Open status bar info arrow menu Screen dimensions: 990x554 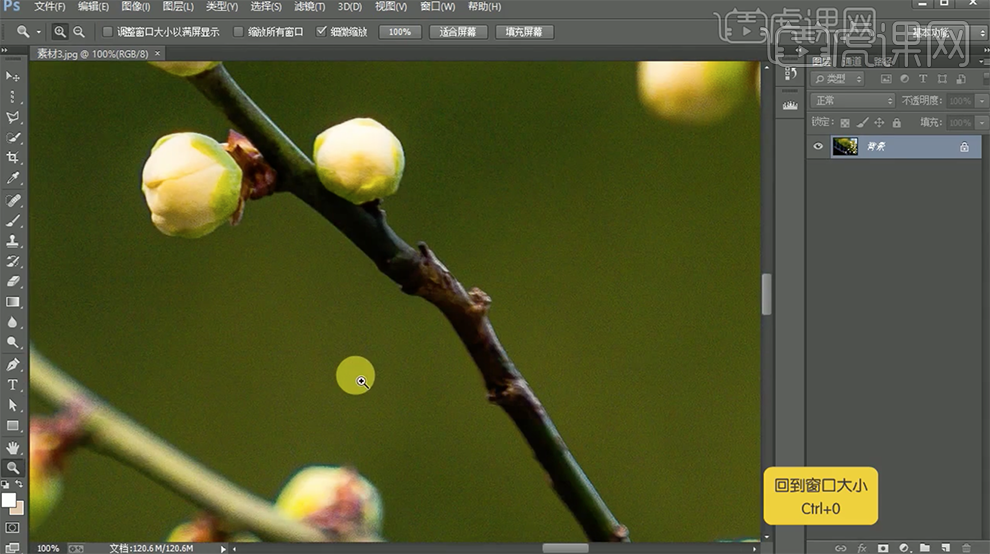coord(223,548)
